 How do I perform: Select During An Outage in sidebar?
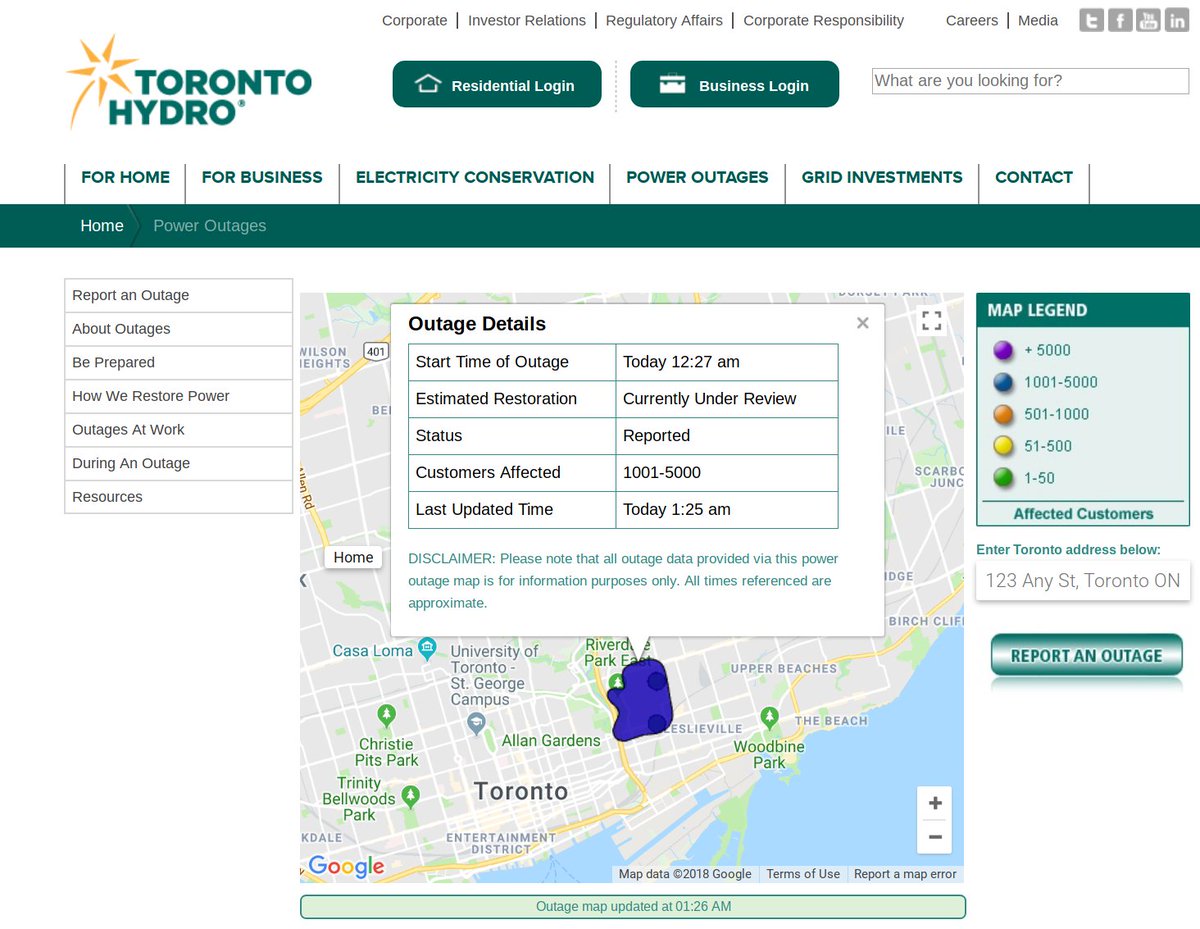179,463
